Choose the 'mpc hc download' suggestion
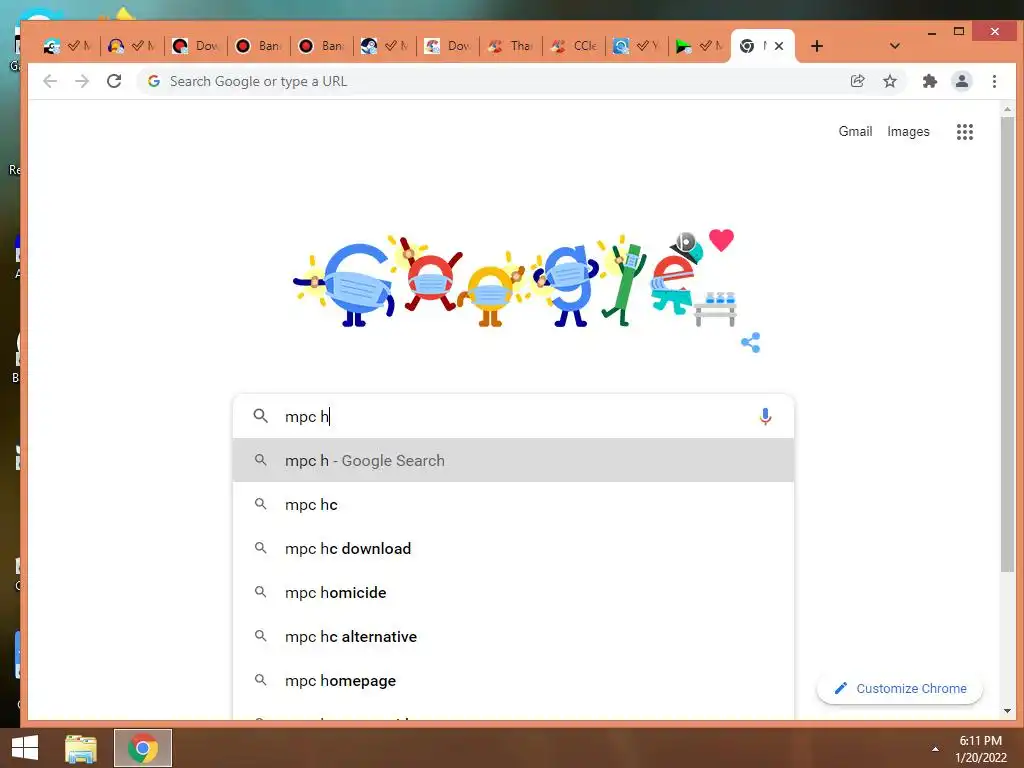 pyautogui.click(x=513, y=549)
